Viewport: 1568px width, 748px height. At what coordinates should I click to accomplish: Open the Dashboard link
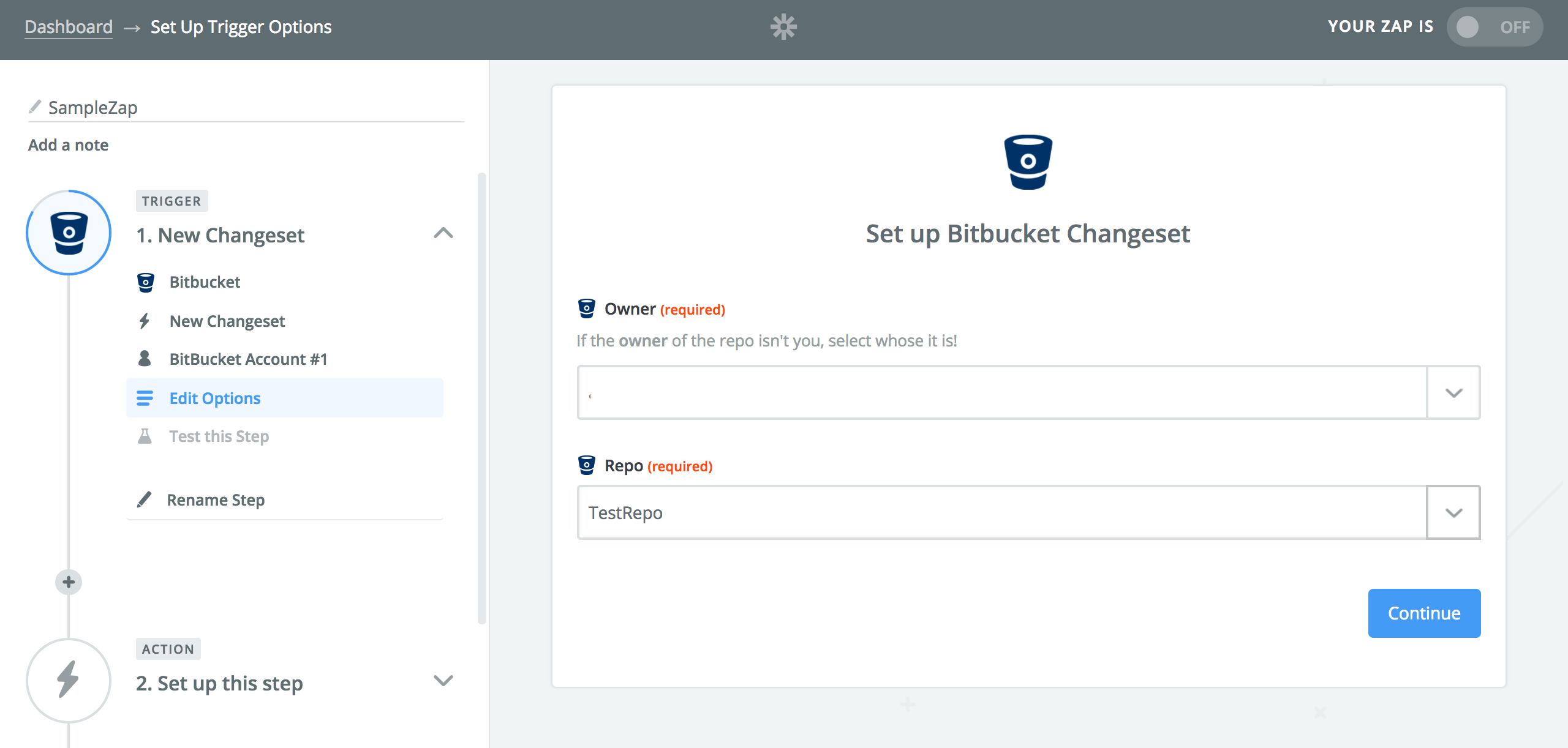pyautogui.click(x=68, y=26)
